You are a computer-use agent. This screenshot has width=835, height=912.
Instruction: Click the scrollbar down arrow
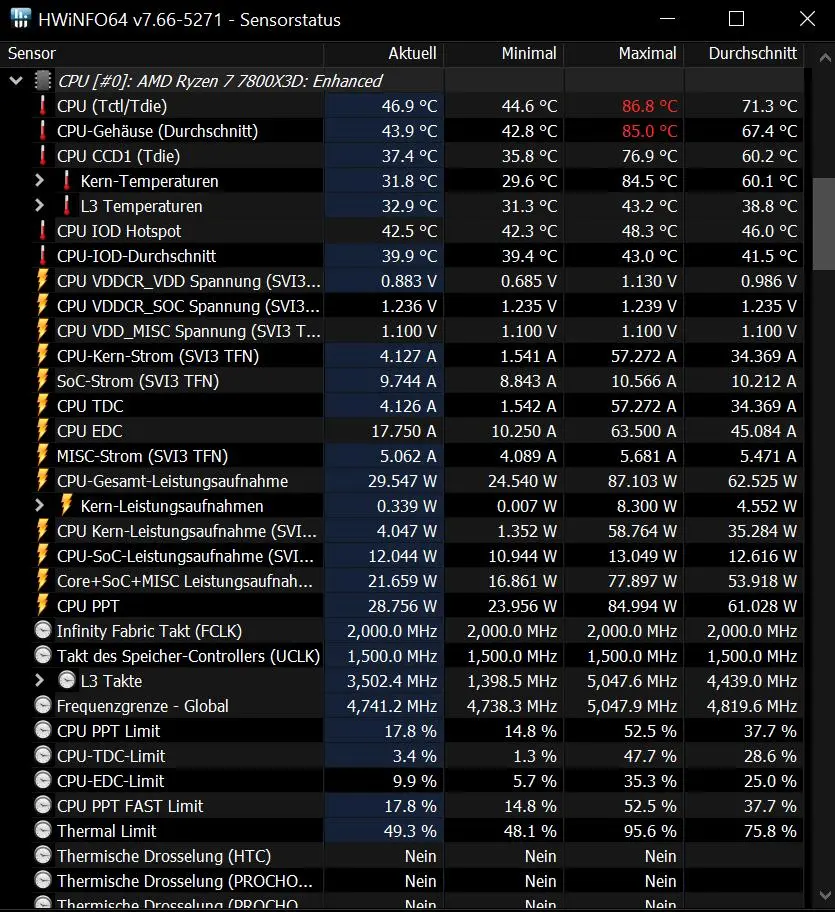pos(825,895)
